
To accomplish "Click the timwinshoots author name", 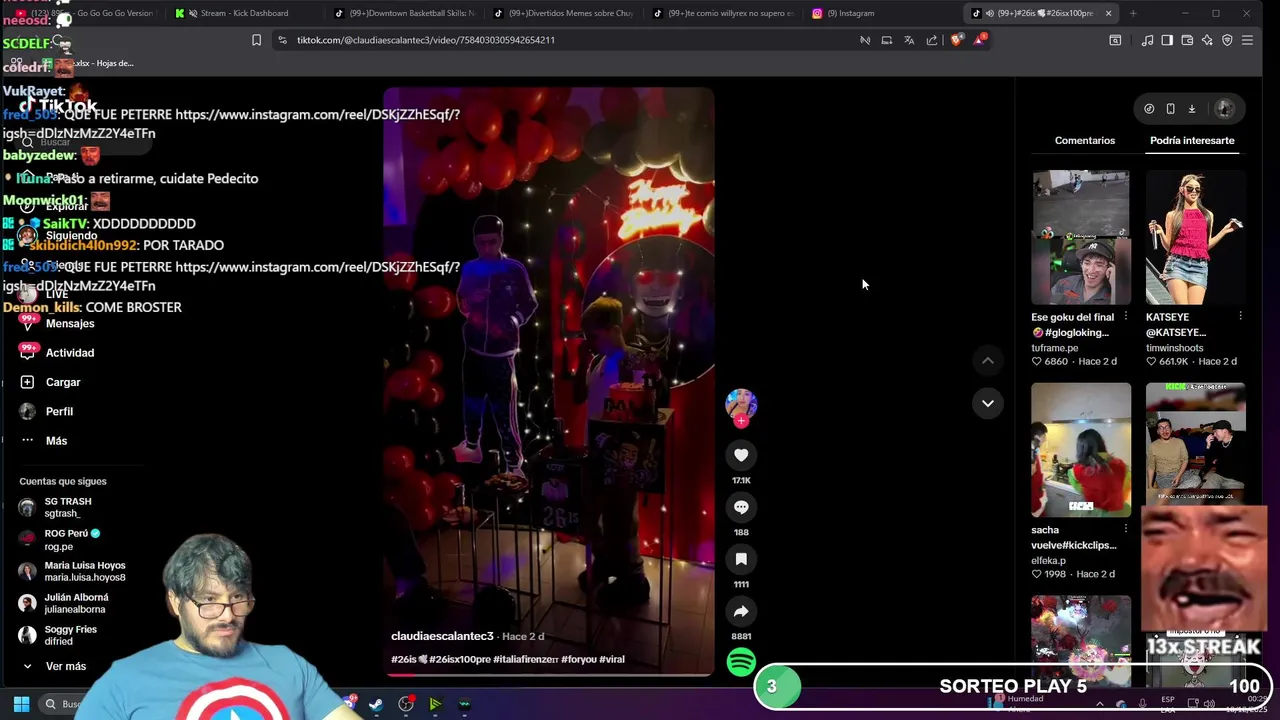I will 1175,348.
